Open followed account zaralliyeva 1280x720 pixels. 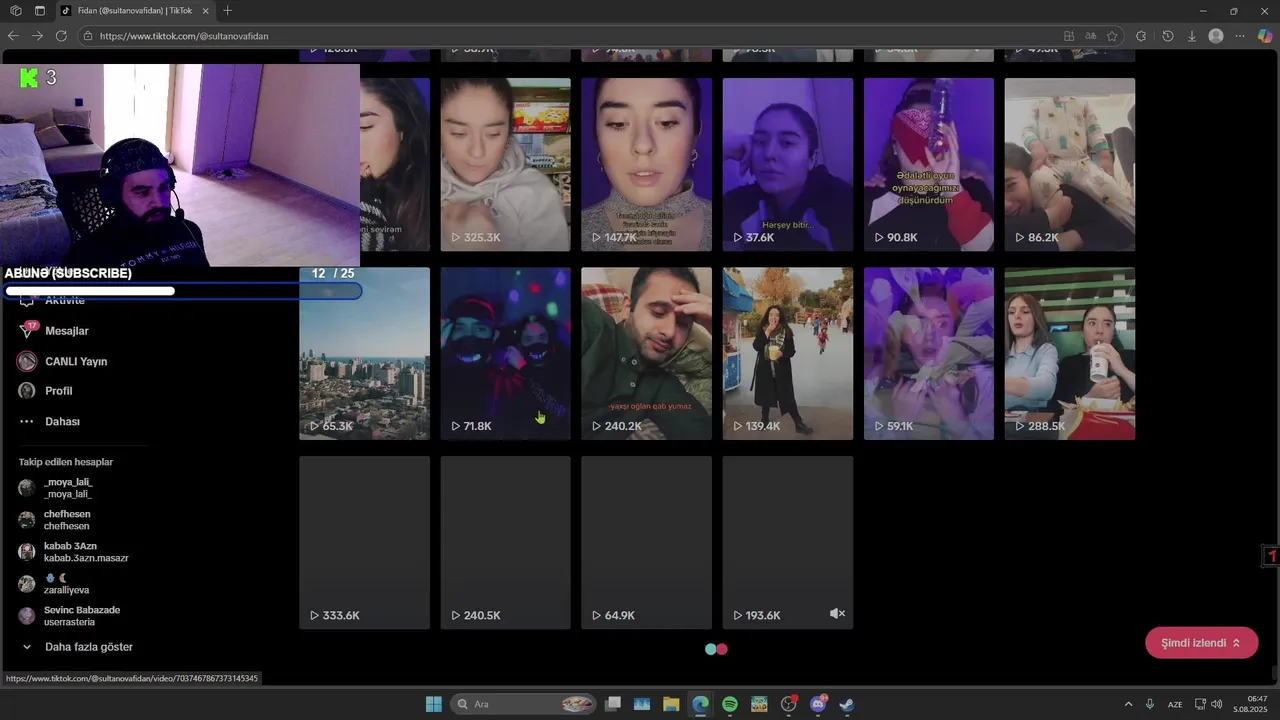(x=66, y=584)
